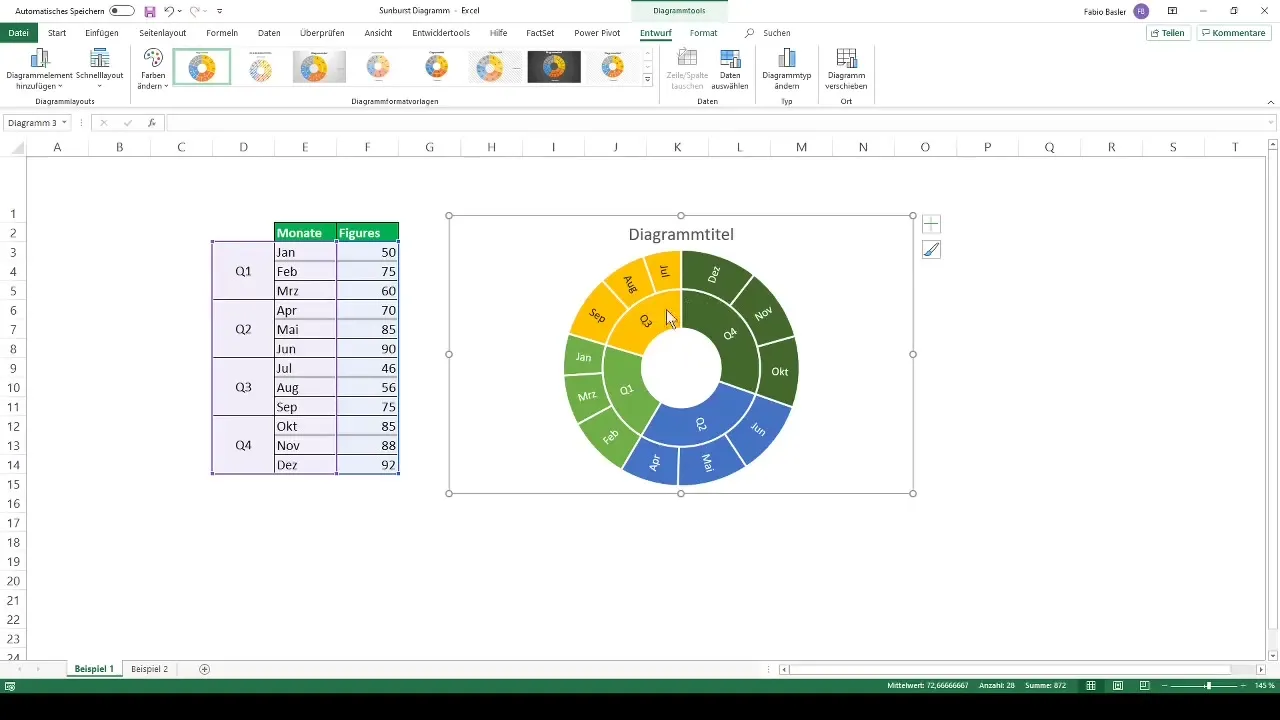
Task: Open the Format ribbon tab
Action: click(703, 33)
